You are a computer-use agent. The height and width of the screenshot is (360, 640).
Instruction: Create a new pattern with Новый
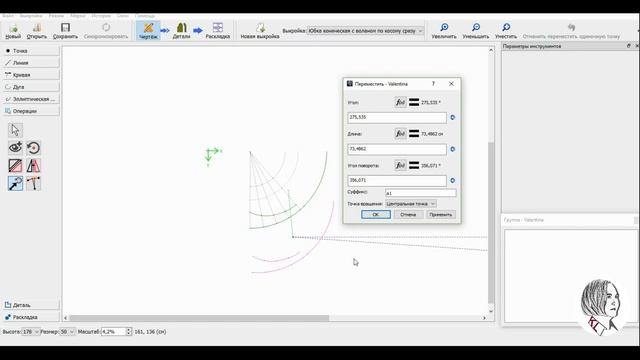pos(13,31)
